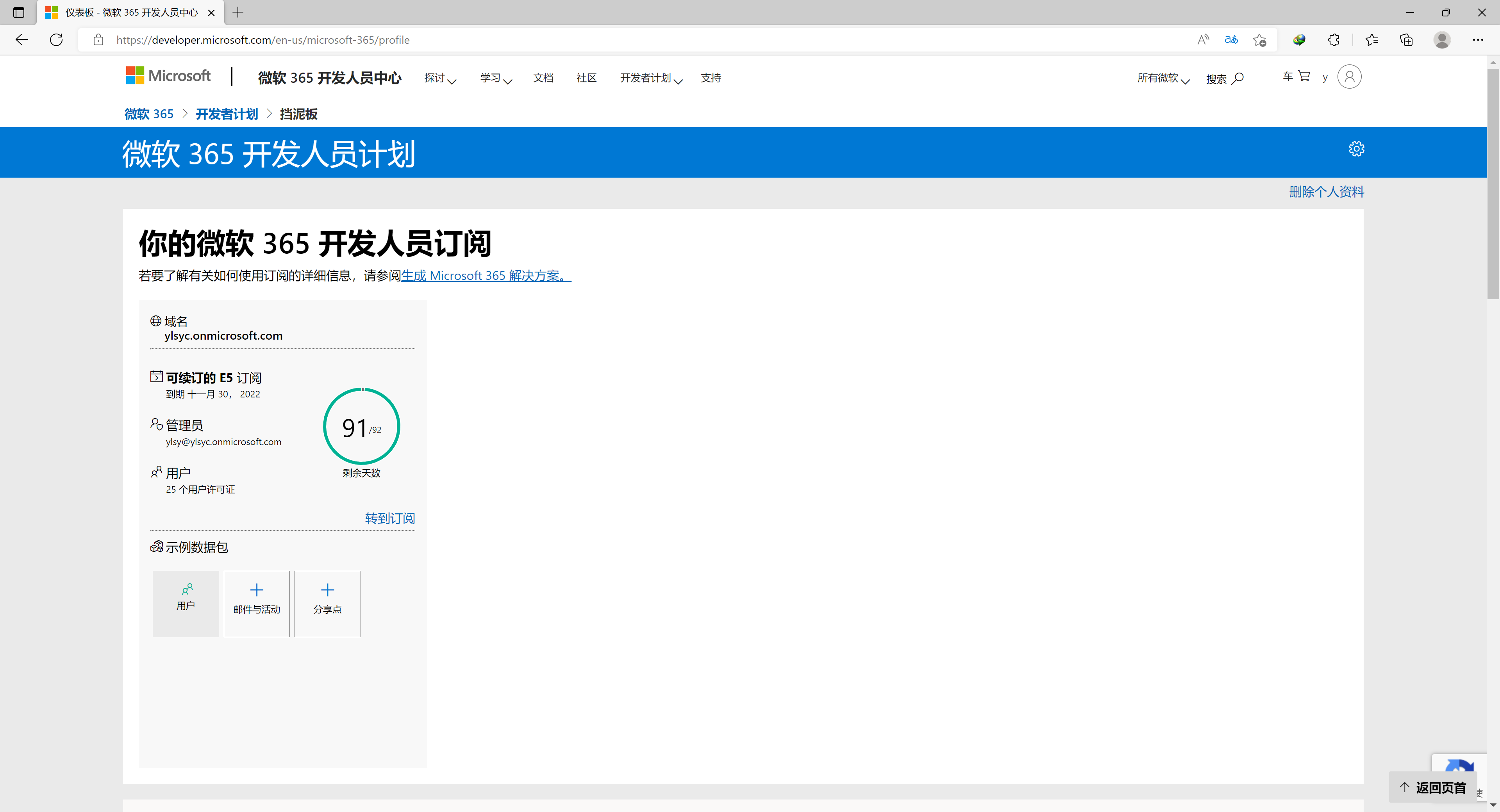Expand the 探讨 navigation dropdown
The height and width of the screenshot is (812, 1500).
point(440,78)
